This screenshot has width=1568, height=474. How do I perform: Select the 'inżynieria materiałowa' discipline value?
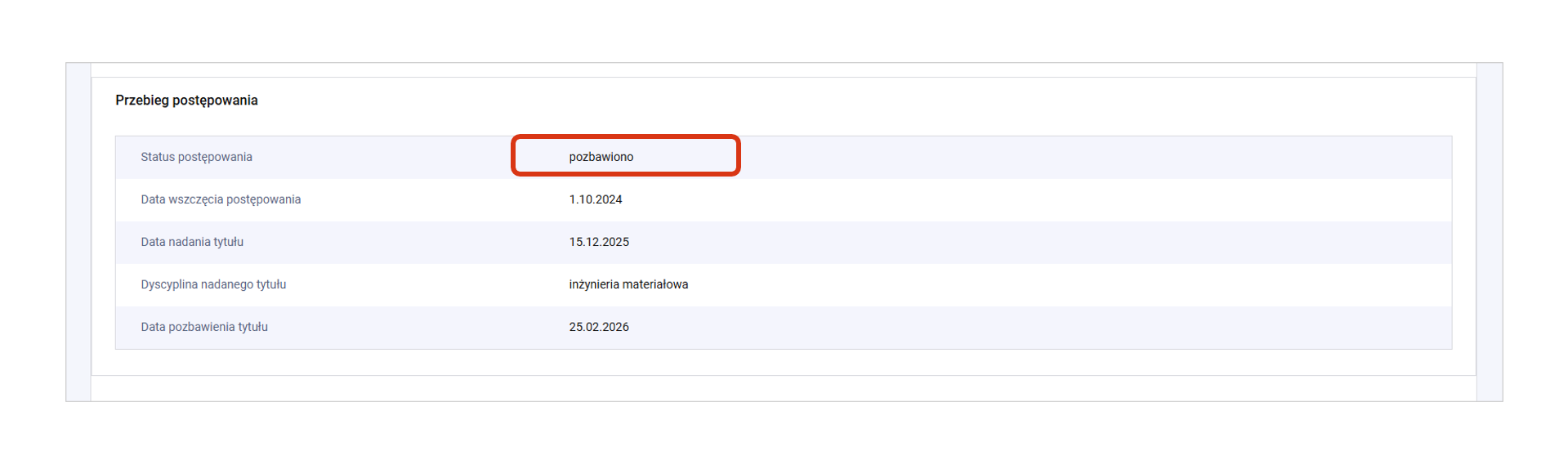tap(628, 284)
